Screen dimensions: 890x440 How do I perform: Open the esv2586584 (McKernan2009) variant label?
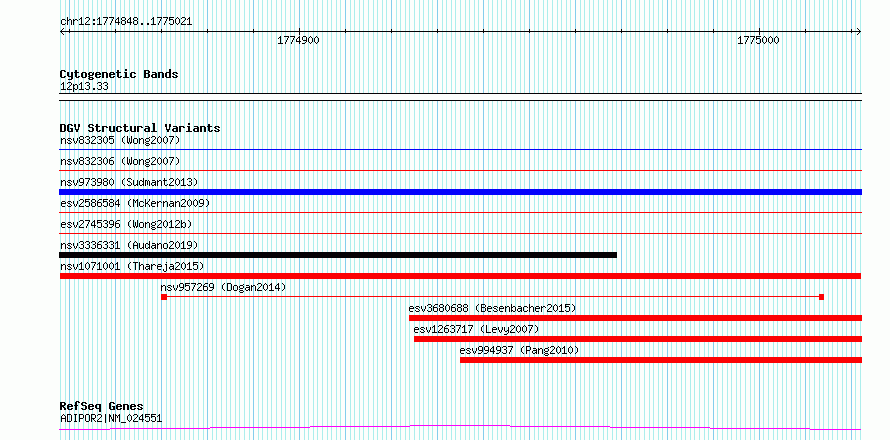pyautogui.click(x=135, y=203)
